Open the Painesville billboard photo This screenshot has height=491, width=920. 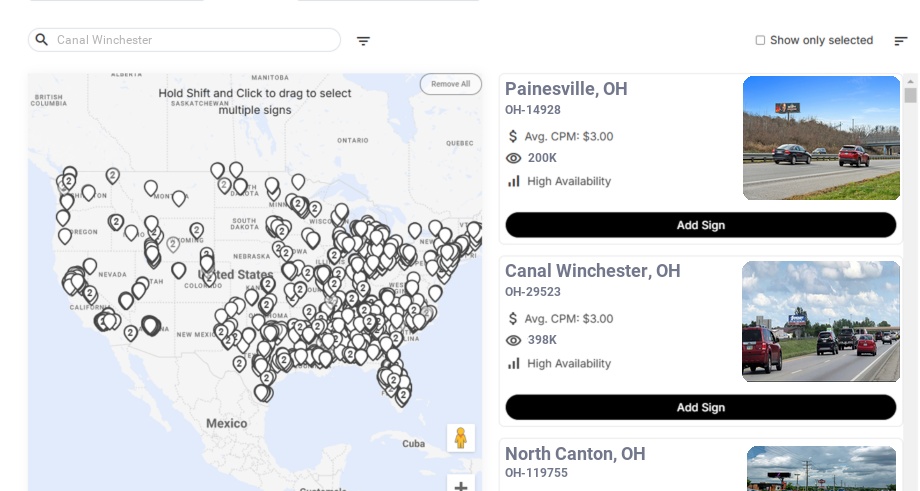[821, 138]
